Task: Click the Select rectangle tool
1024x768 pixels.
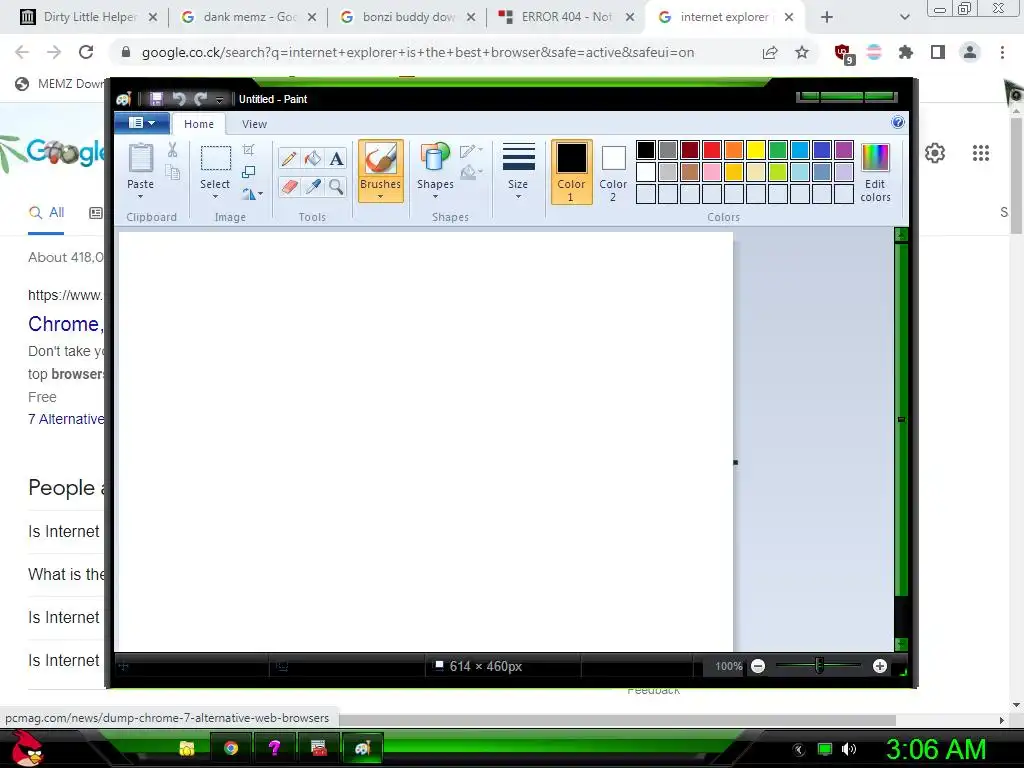Action: coord(215,159)
